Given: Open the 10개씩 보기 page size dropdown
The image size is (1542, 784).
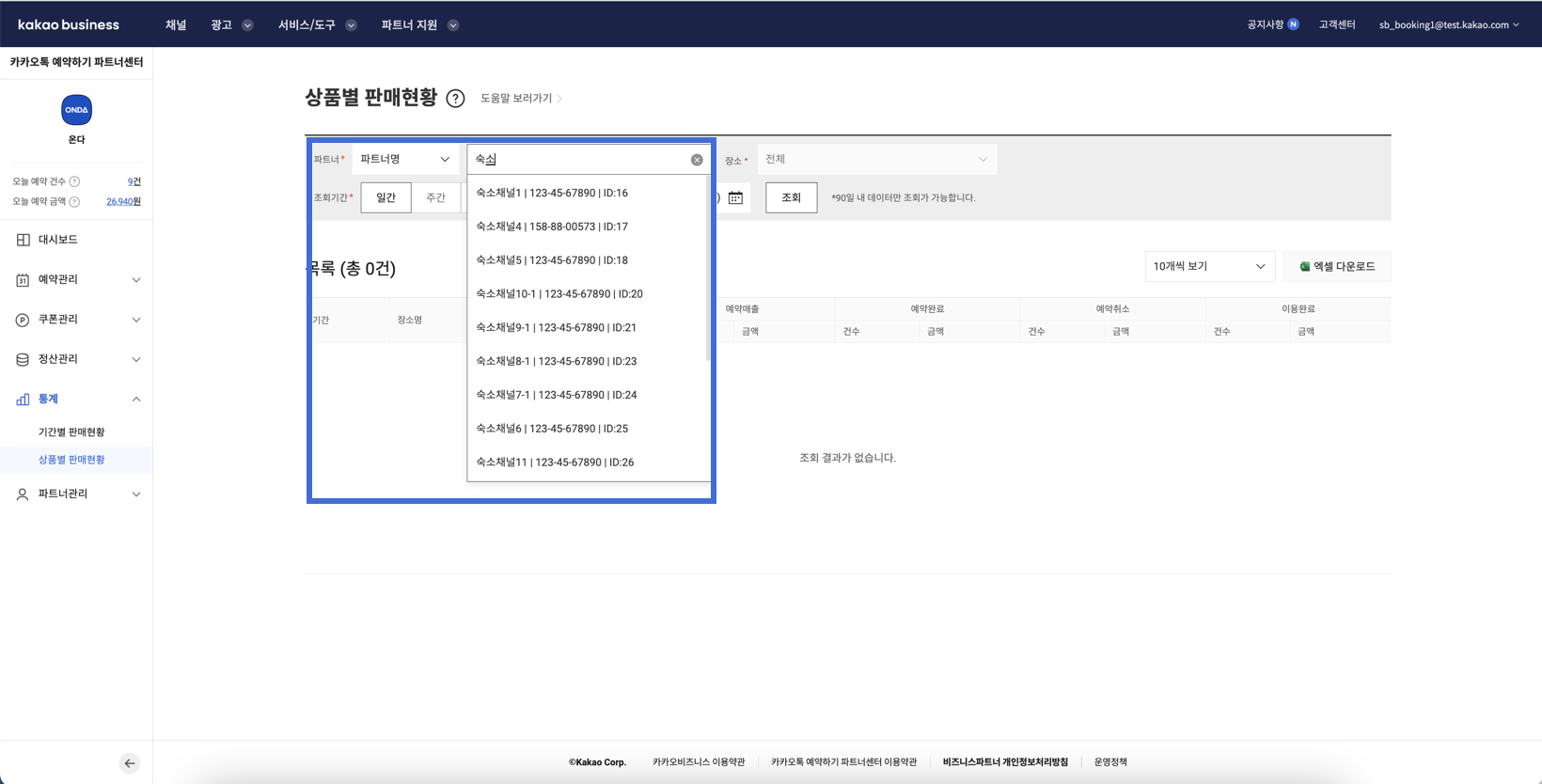Looking at the screenshot, I should pyautogui.click(x=1208, y=267).
